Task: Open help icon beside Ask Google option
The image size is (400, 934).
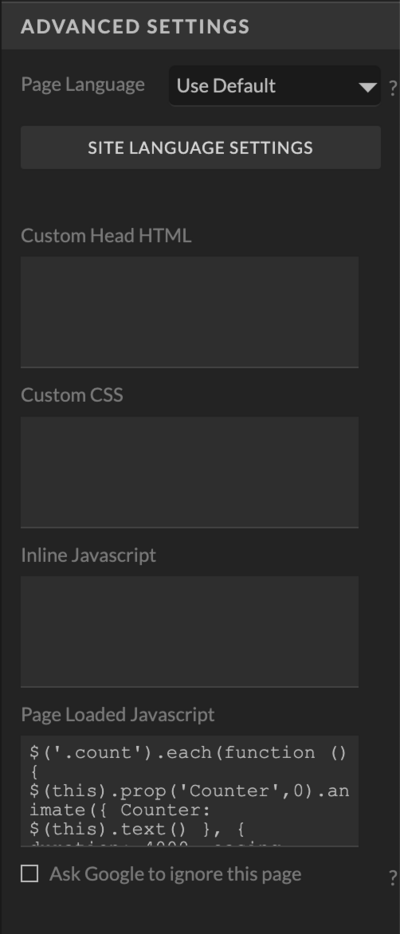Action: tap(392, 877)
